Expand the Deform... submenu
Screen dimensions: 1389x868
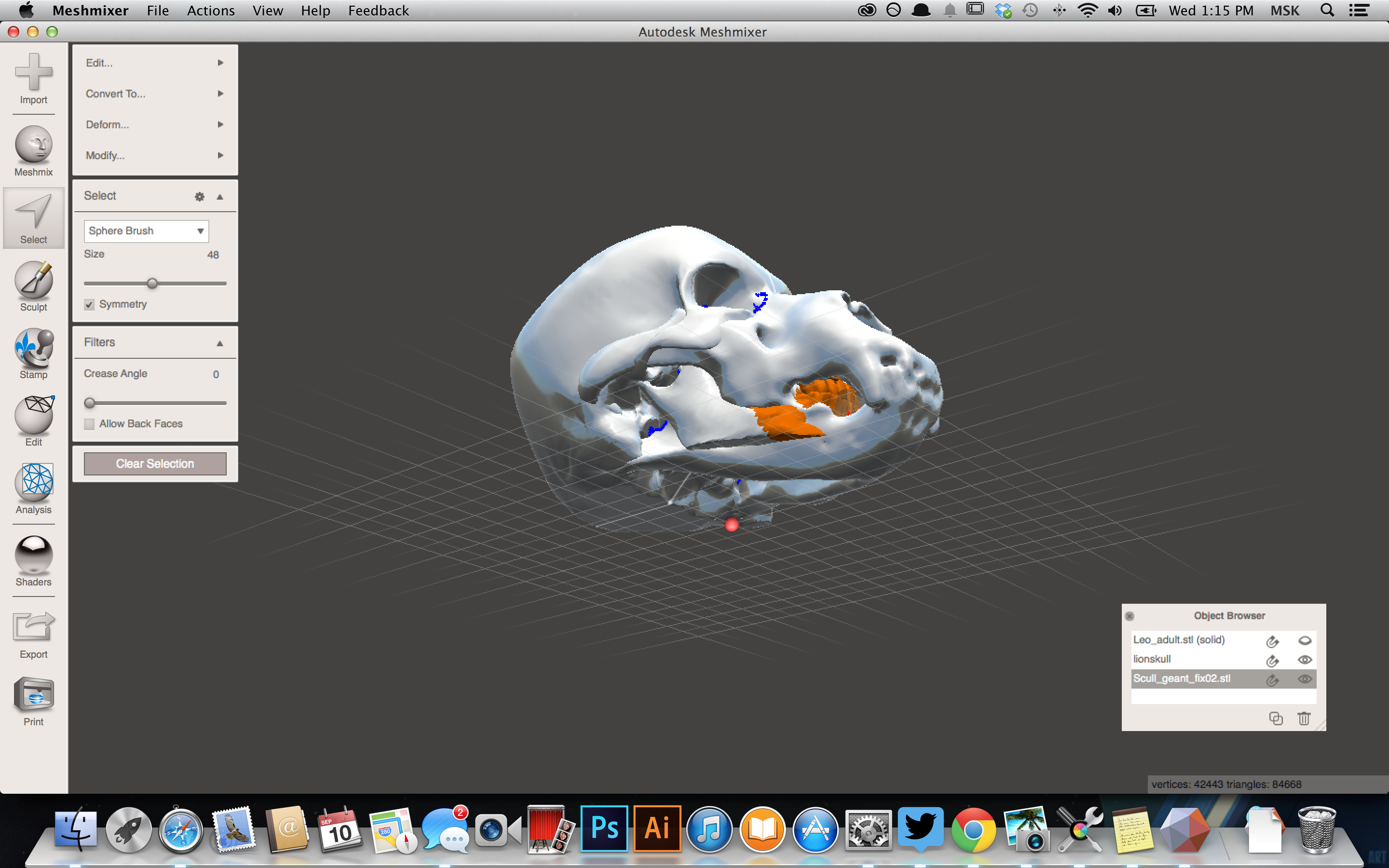click(155, 124)
